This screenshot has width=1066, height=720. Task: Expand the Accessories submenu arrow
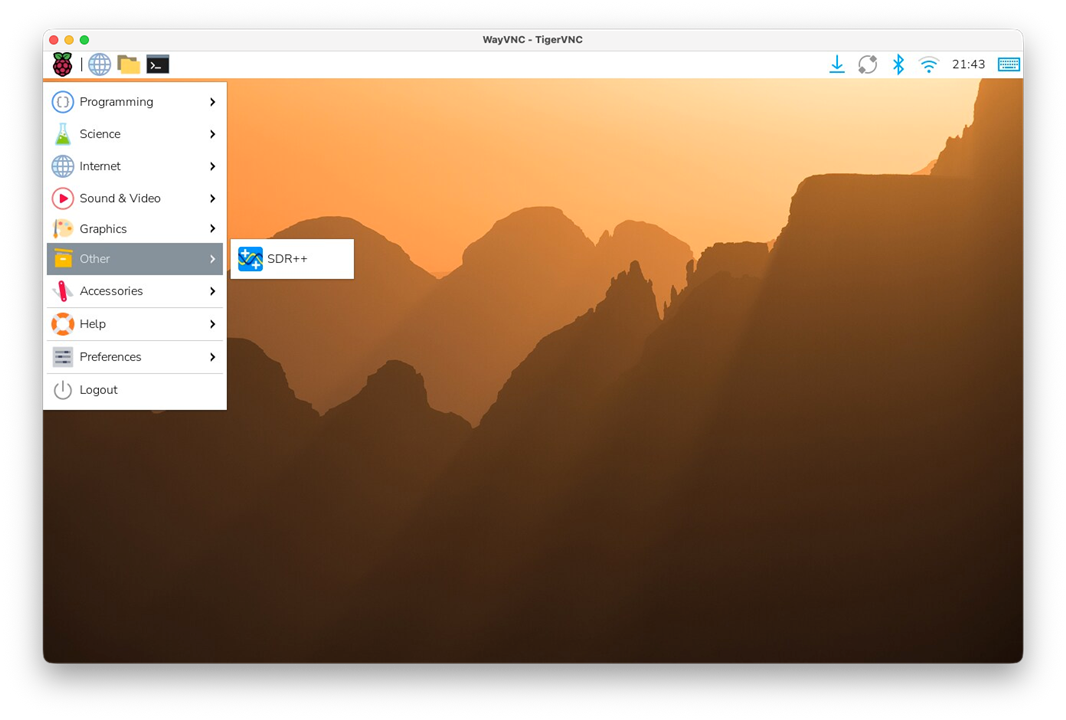click(213, 291)
